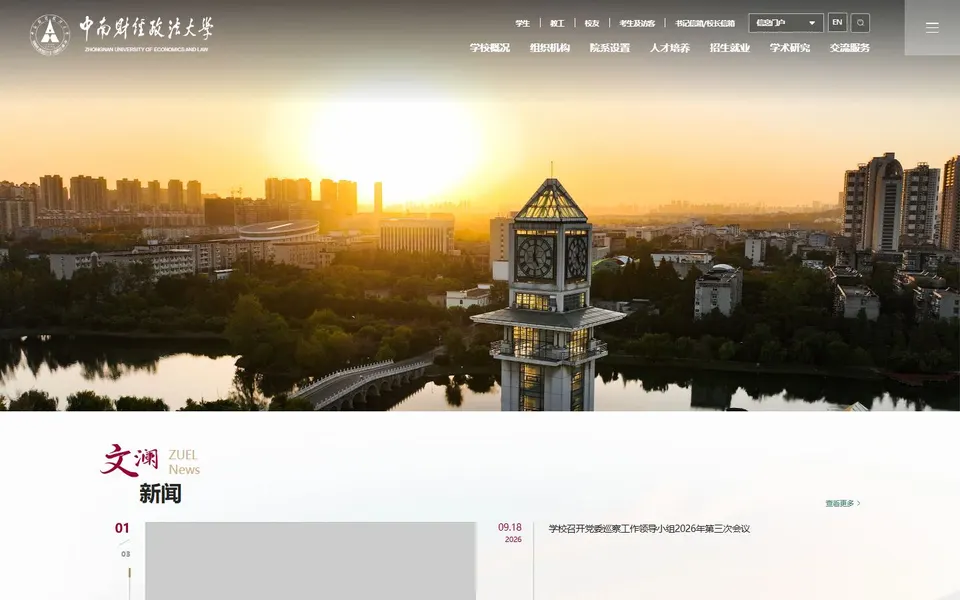Open the 交流服务 menu
Screen dimensions: 960x600
coord(850,48)
